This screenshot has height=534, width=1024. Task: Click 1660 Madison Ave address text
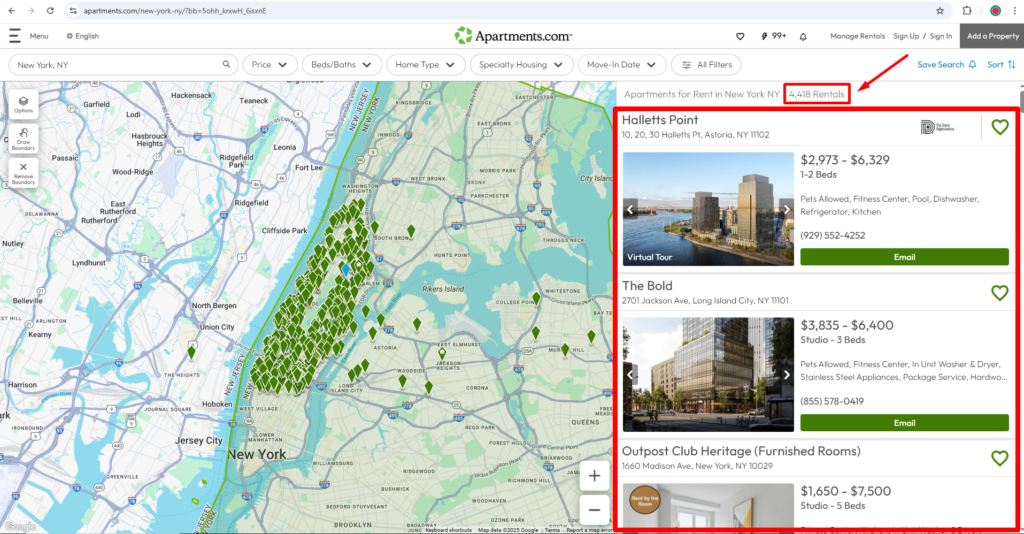[x=697, y=466]
